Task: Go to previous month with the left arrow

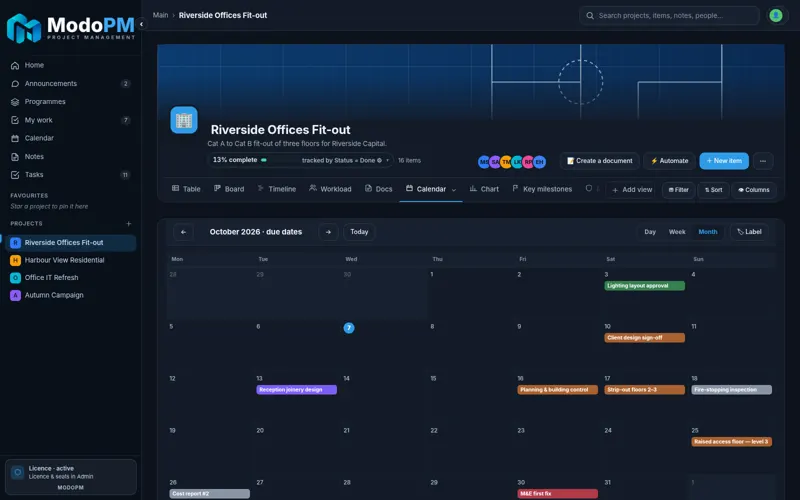Action: click(183, 232)
